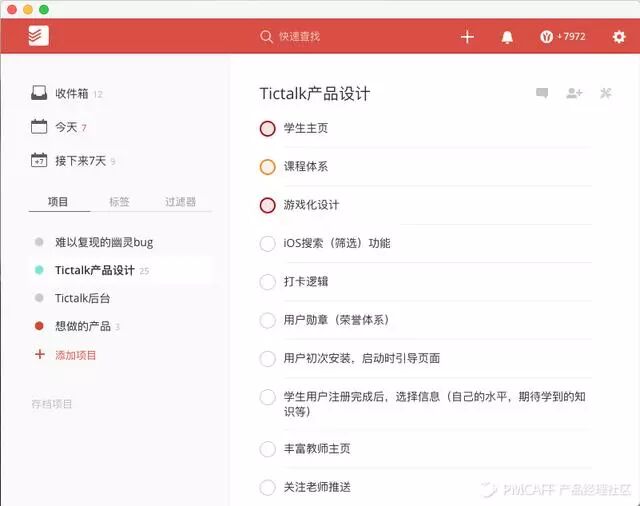
Task: Open notifications bell
Action: 507,37
